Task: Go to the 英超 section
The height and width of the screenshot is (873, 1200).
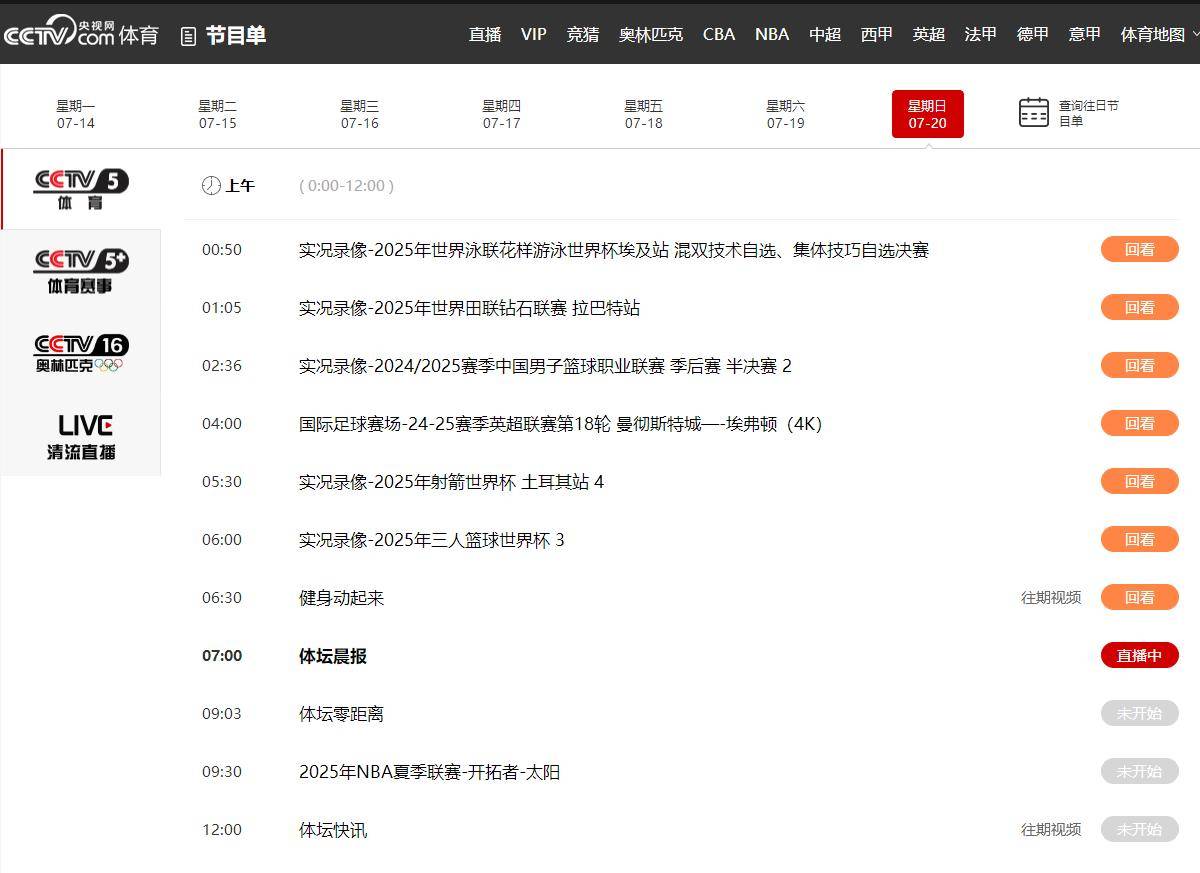Action: click(x=929, y=34)
